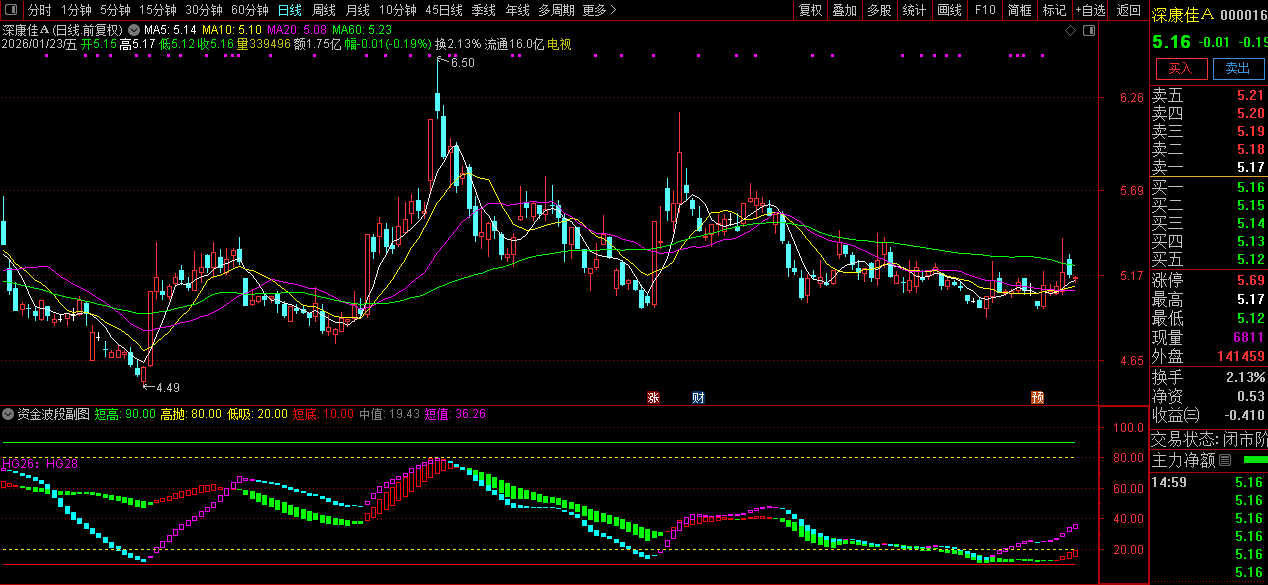Click the 6.50 high price label
Viewport: 1268px width, 585px height.
point(462,63)
